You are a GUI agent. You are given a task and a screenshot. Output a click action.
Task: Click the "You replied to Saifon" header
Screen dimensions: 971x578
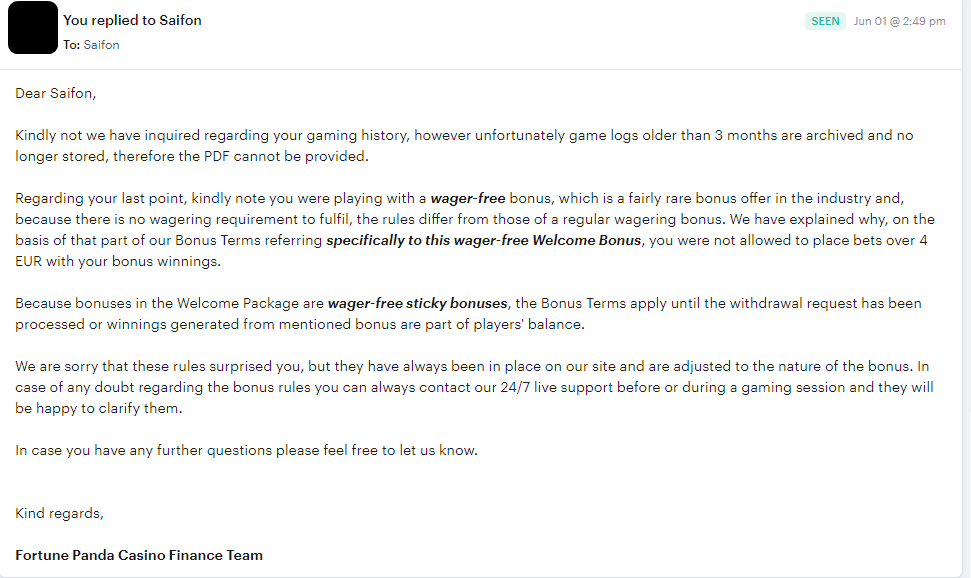pyautogui.click(x=132, y=20)
